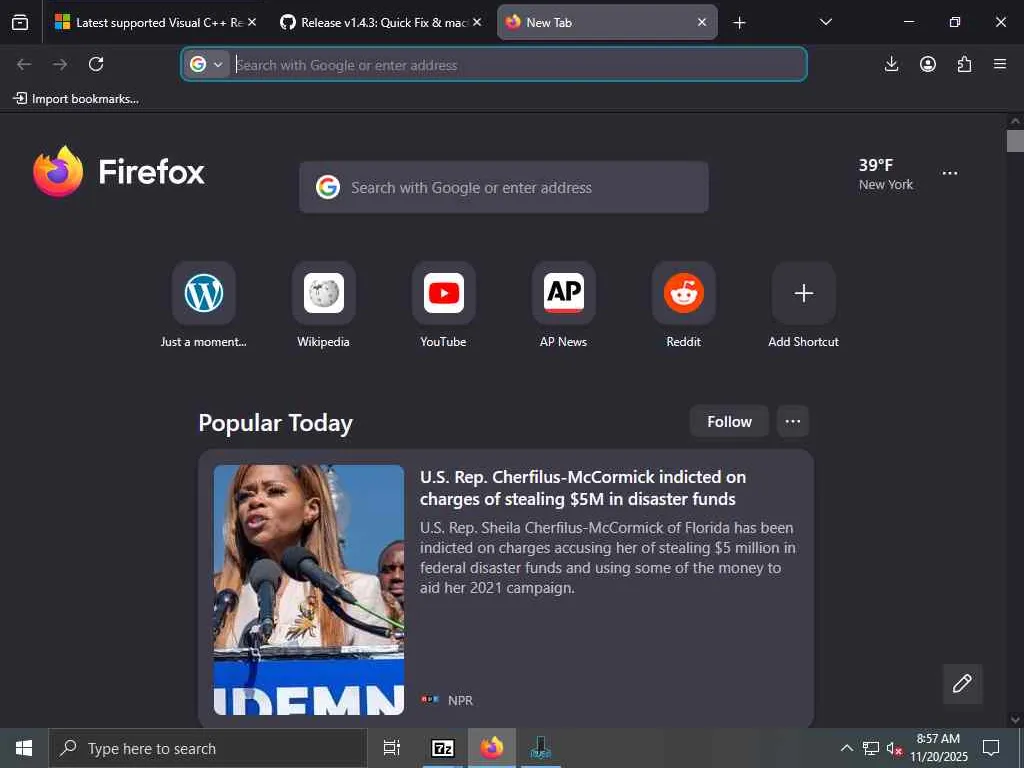1024x768 pixels.
Task: Open Windows Task View
Action: tap(392, 748)
